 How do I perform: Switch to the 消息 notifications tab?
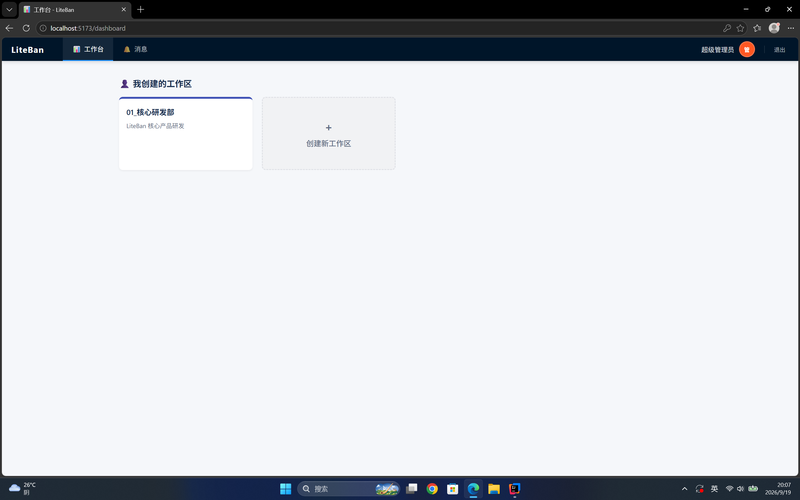[135, 49]
